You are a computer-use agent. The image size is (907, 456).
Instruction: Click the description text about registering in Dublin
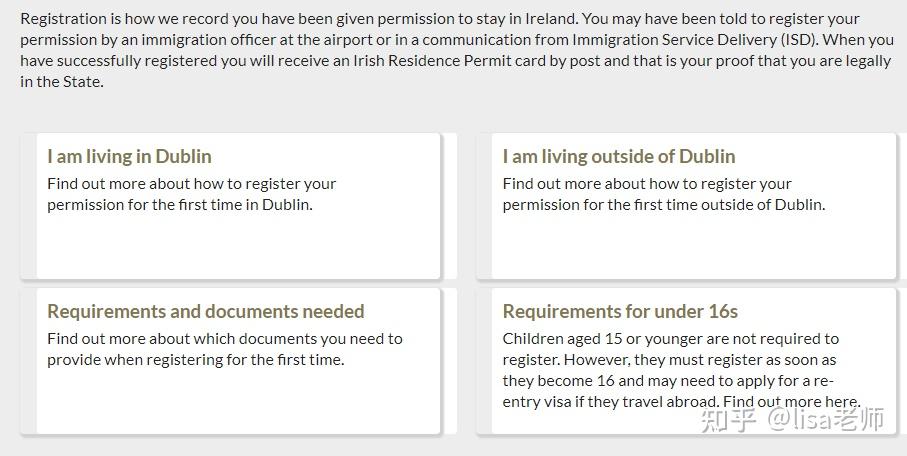click(x=191, y=194)
